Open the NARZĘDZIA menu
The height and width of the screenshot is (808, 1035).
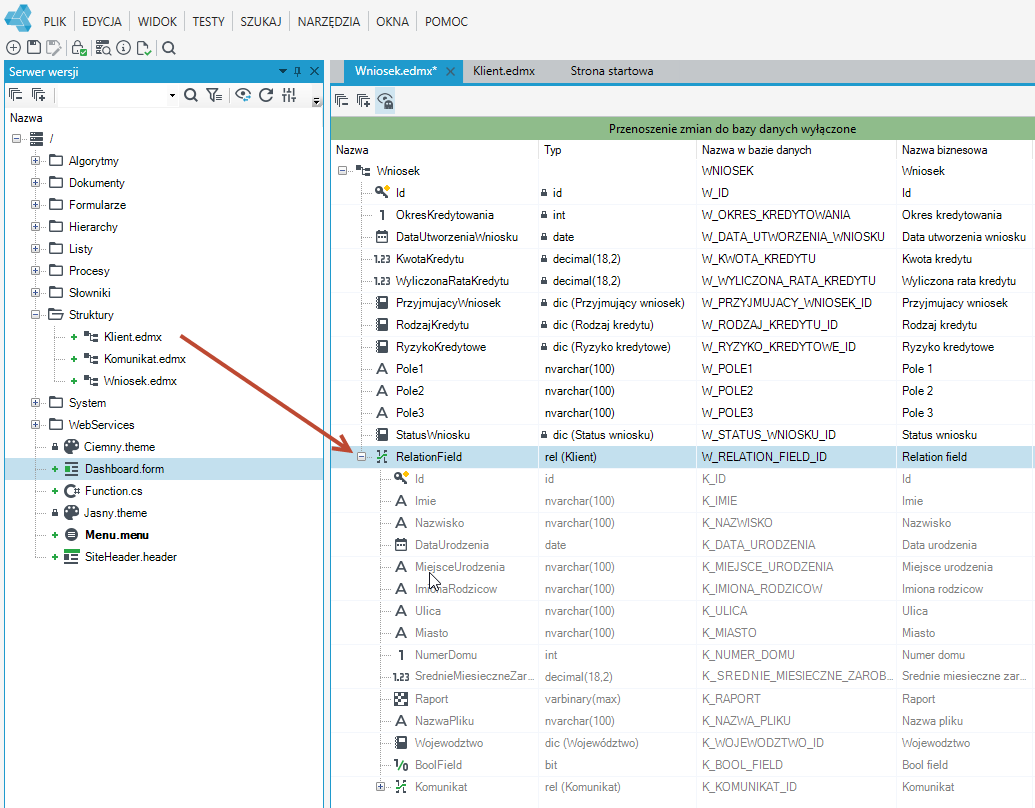[x=329, y=22]
